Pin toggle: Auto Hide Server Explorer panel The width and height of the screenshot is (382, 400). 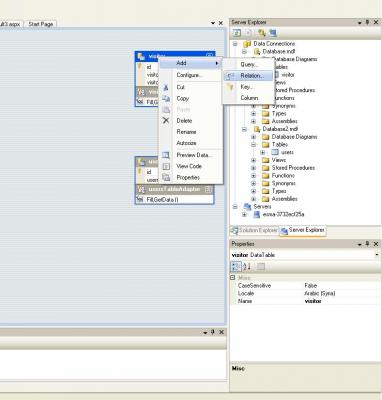coord(367,22)
